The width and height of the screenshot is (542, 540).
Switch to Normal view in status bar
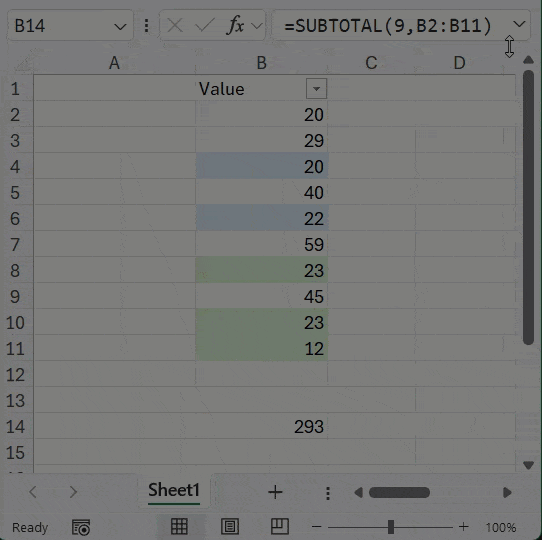179,527
